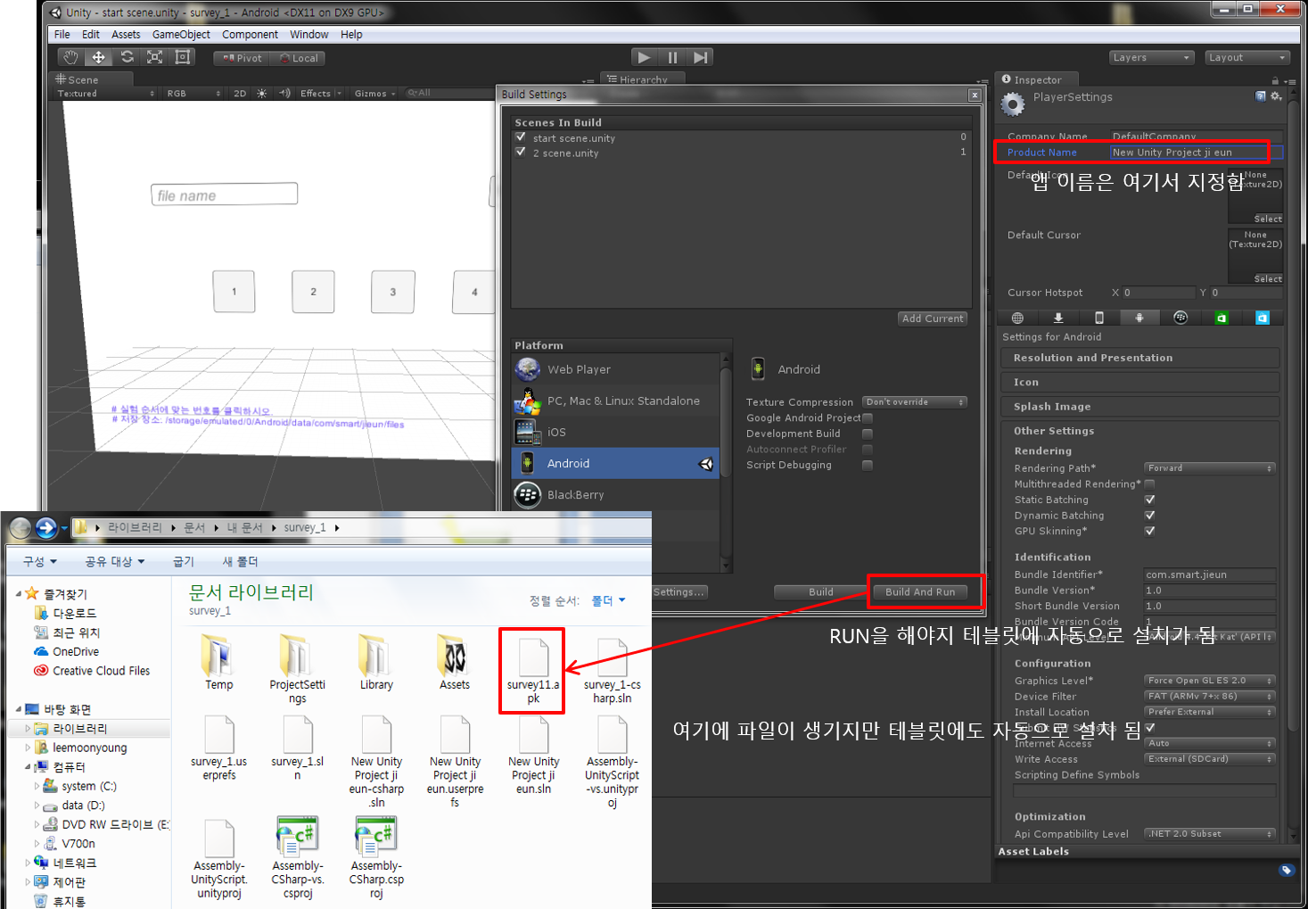
Task: Edit the Product Name field
Action: (x=1195, y=153)
